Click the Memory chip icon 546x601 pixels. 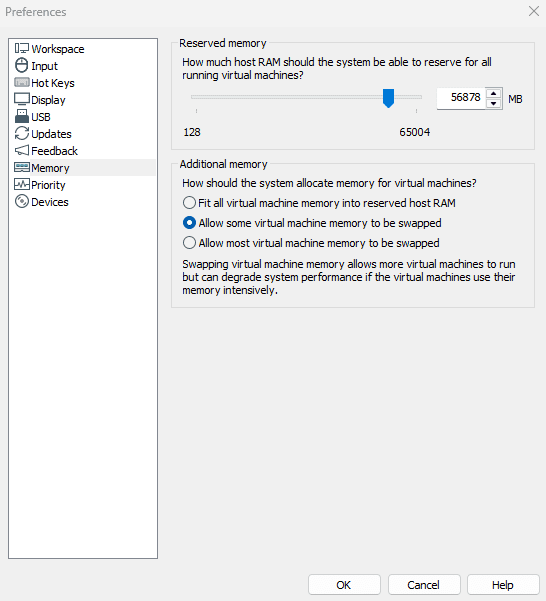pos(22,167)
